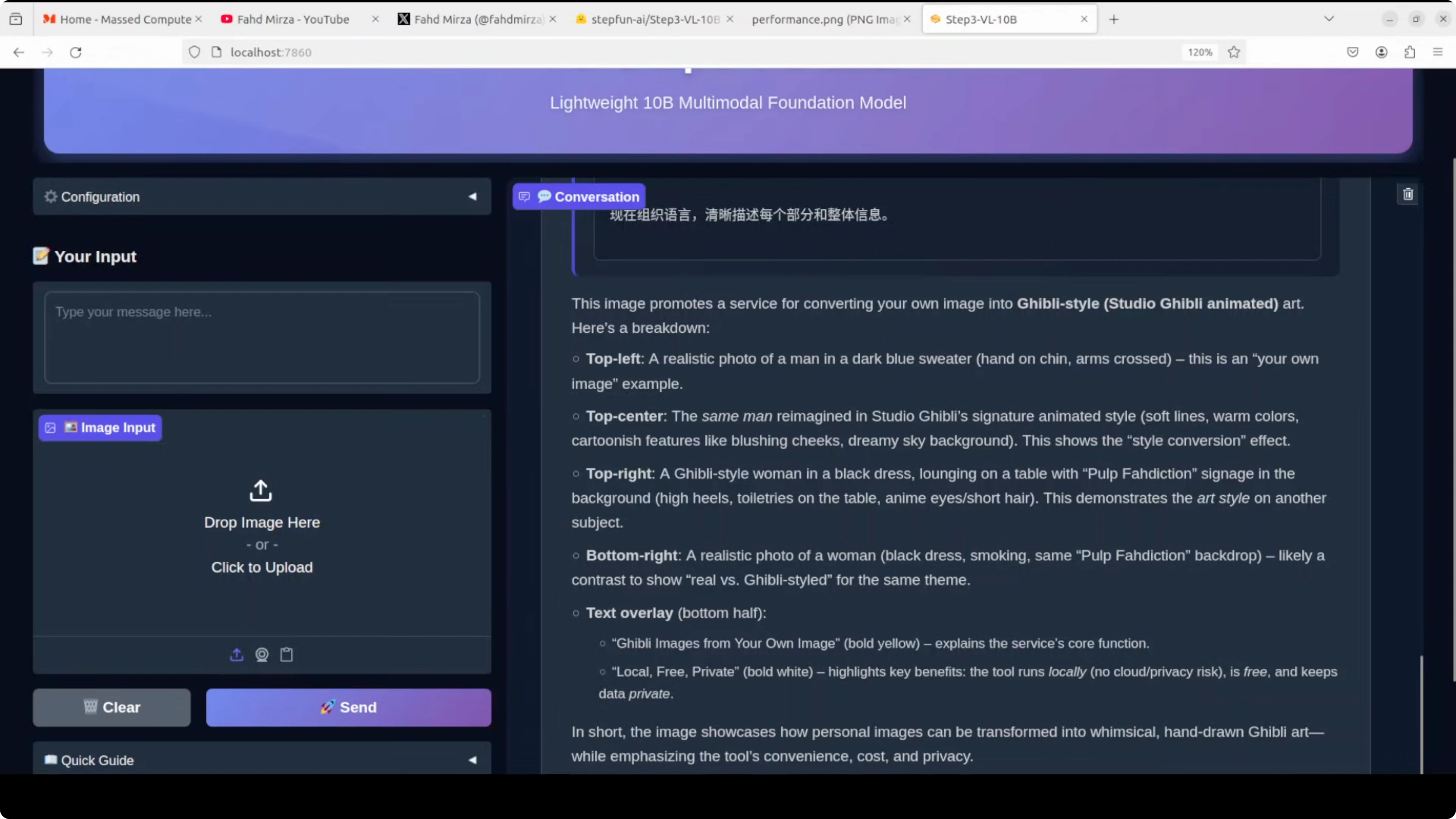Expand the Quick Guide section
This screenshot has height=819, width=1456.
262,760
